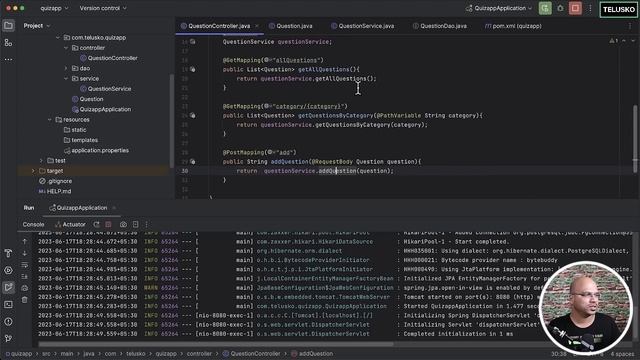Screen dimensions: 640x360
Task: Switch to QuestionDao.java tab
Action: [x=440, y=26]
